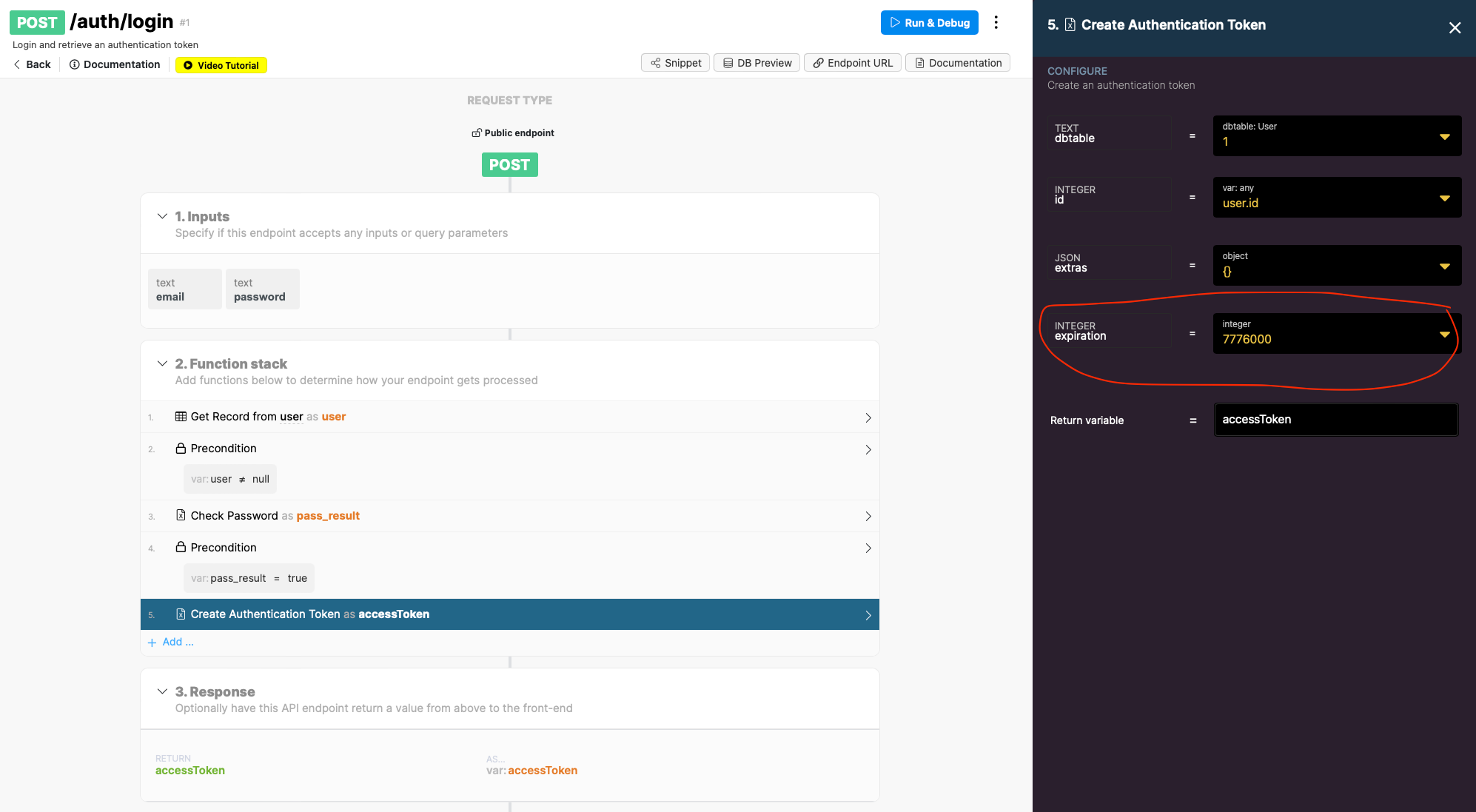This screenshot has width=1476, height=812.
Task: Click the var: accessToken alias
Action: tap(531, 771)
